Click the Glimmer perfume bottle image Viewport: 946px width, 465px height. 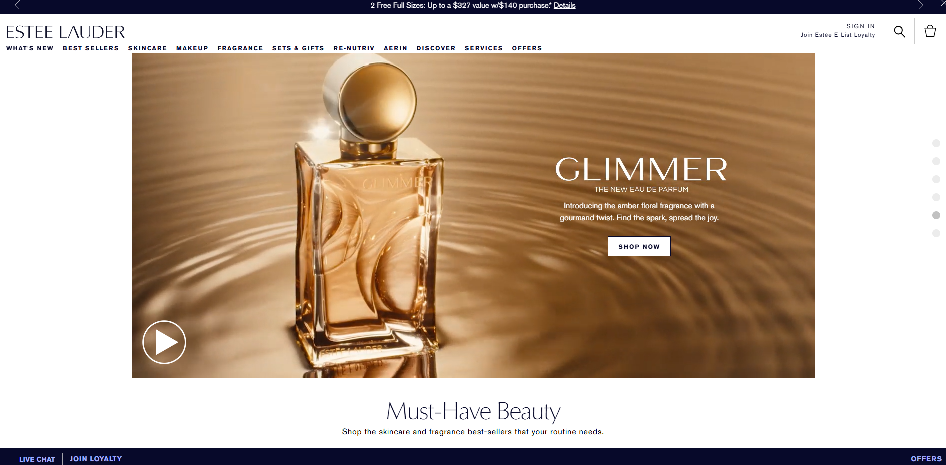(369, 211)
